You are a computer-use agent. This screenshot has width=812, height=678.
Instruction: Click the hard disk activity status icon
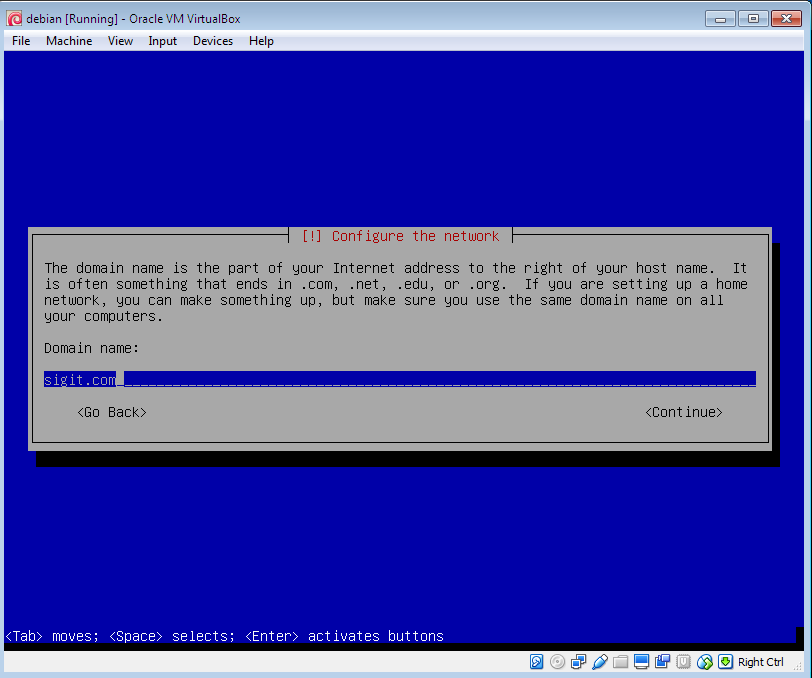536,661
